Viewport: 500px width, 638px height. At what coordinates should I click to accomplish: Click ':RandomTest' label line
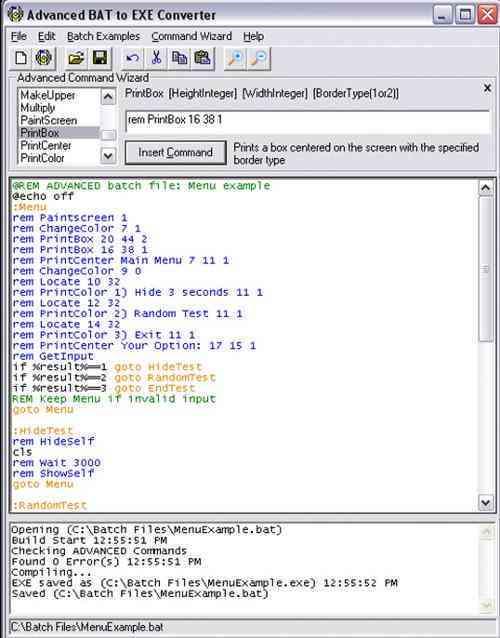coord(50,506)
